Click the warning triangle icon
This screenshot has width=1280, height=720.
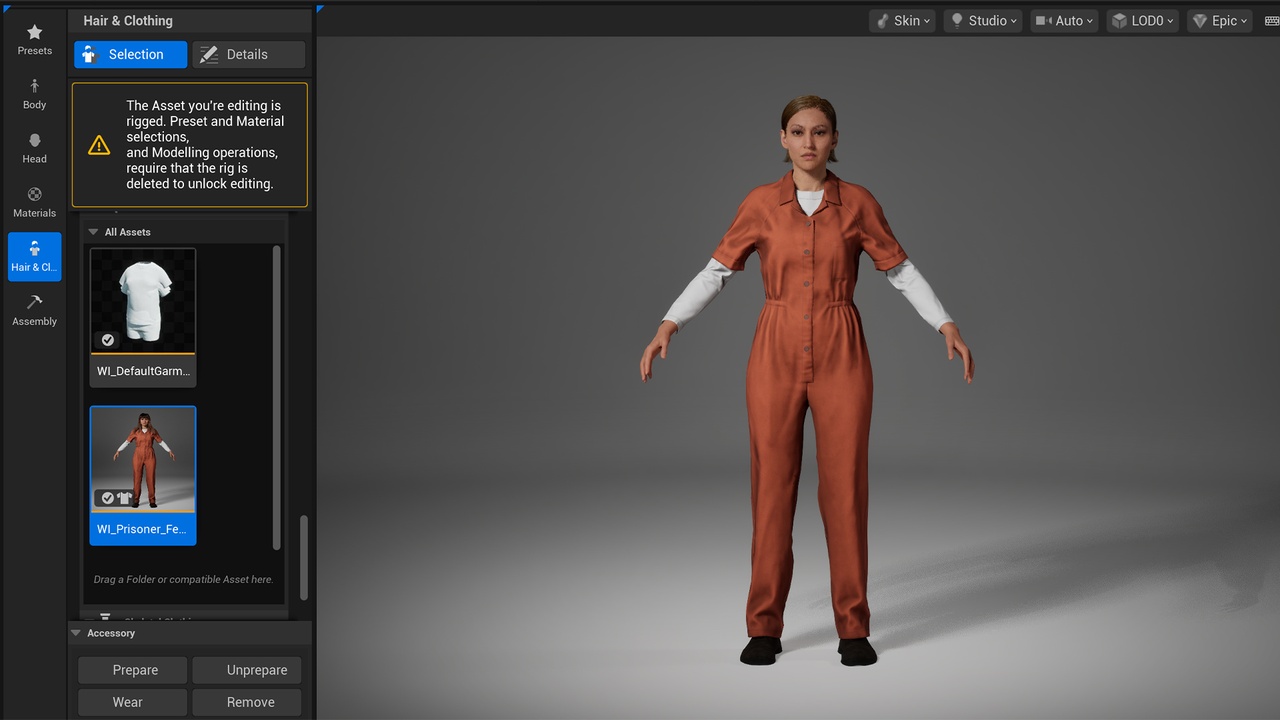[x=99, y=145]
